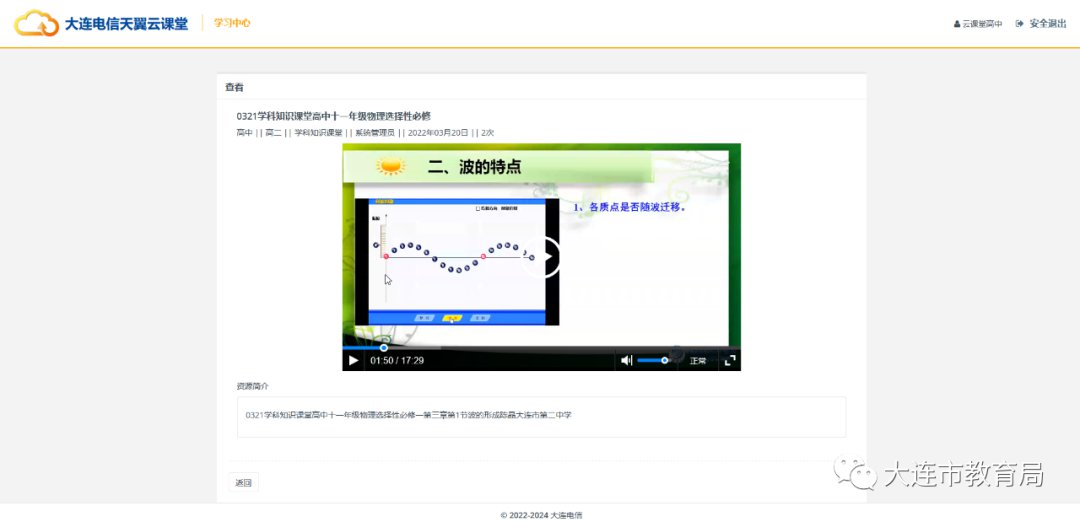
Task: Click the 大连电信天翼云课堂 site title
Action: pos(126,23)
